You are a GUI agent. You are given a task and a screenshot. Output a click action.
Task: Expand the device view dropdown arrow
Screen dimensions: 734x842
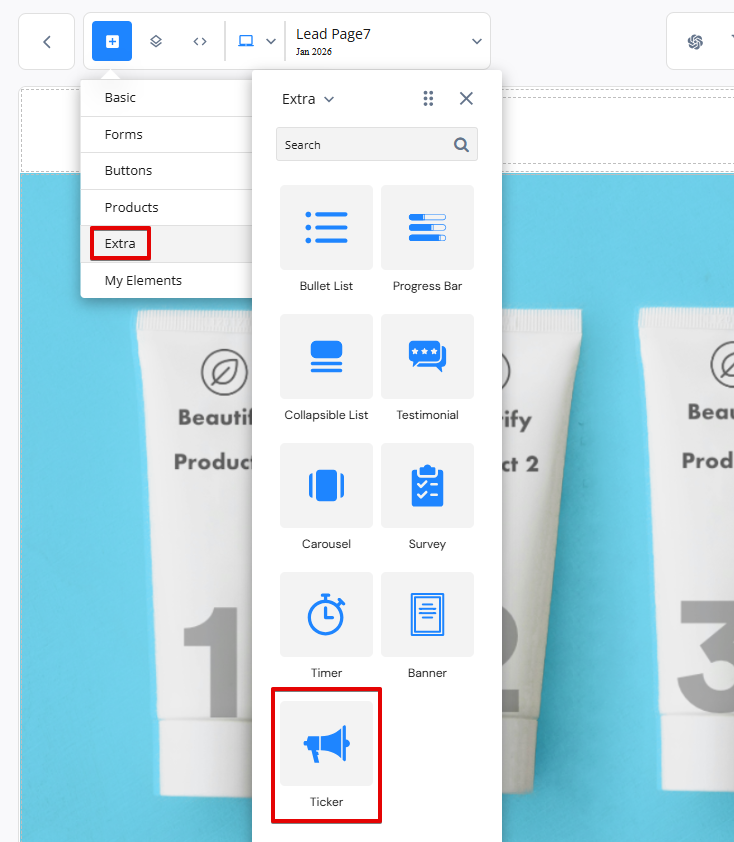[x=270, y=42]
